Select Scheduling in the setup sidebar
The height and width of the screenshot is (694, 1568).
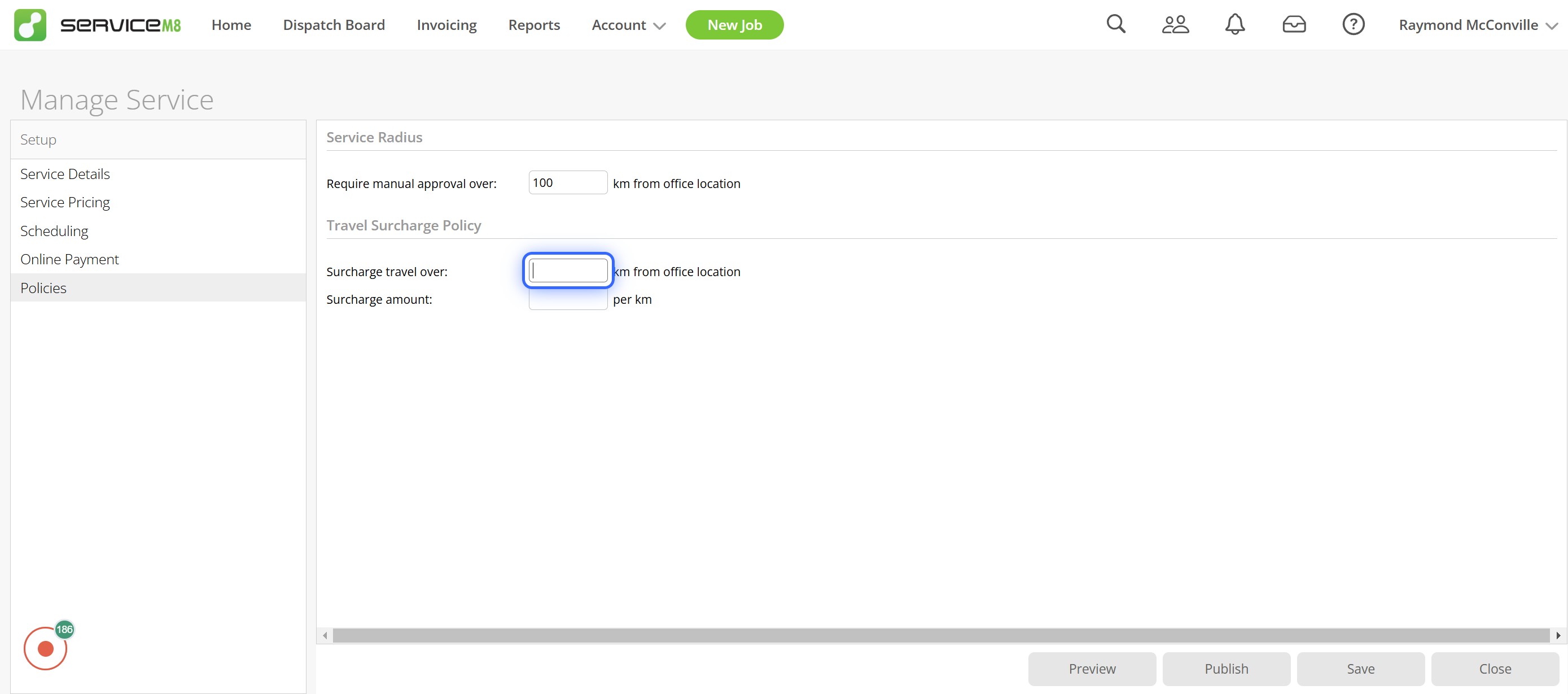pyautogui.click(x=158, y=231)
